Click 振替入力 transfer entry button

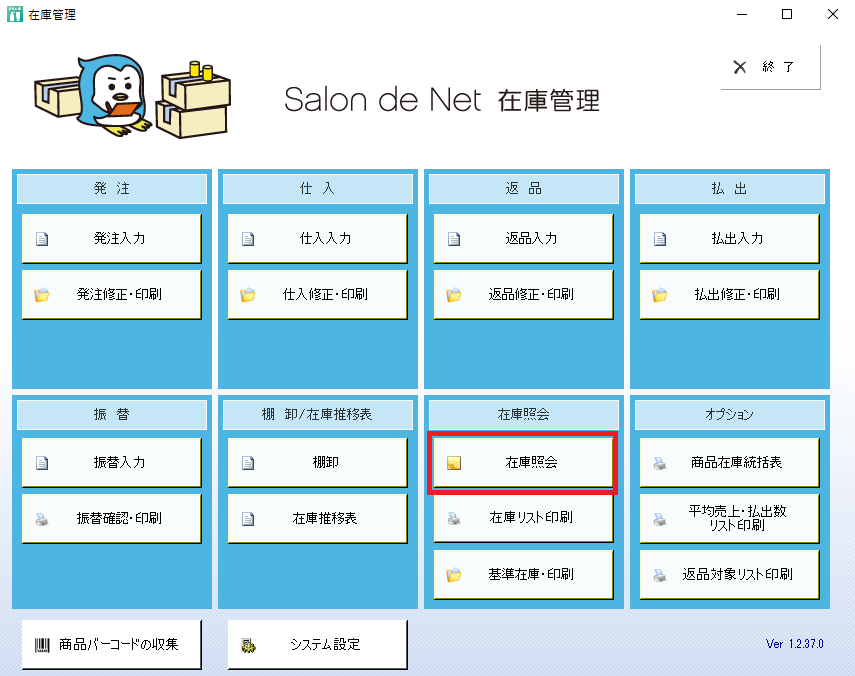click(x=111, y=463)
